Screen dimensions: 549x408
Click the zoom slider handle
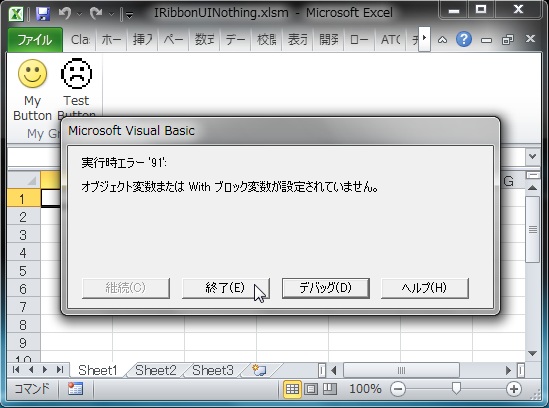[456, 388]
